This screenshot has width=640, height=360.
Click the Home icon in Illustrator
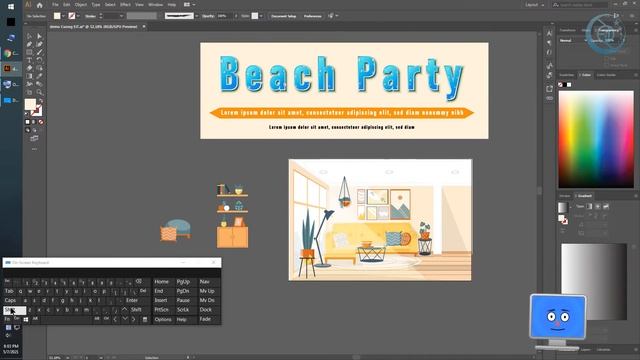40,5
